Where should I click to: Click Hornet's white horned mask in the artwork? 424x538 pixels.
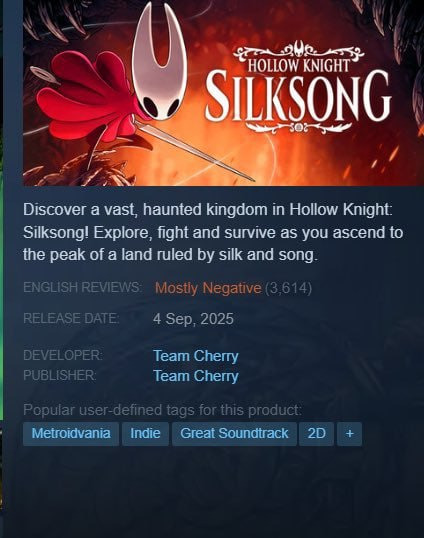coord(160,63)
